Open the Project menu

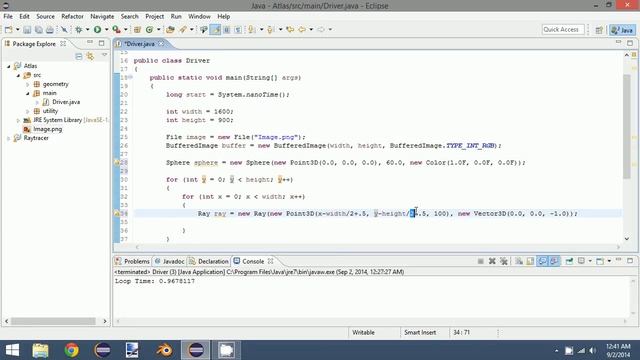point(155,16)
